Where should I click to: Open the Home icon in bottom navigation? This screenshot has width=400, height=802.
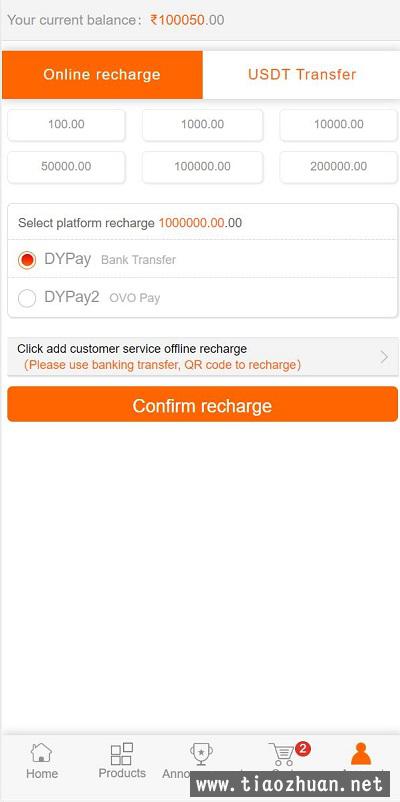click(41, 753)
